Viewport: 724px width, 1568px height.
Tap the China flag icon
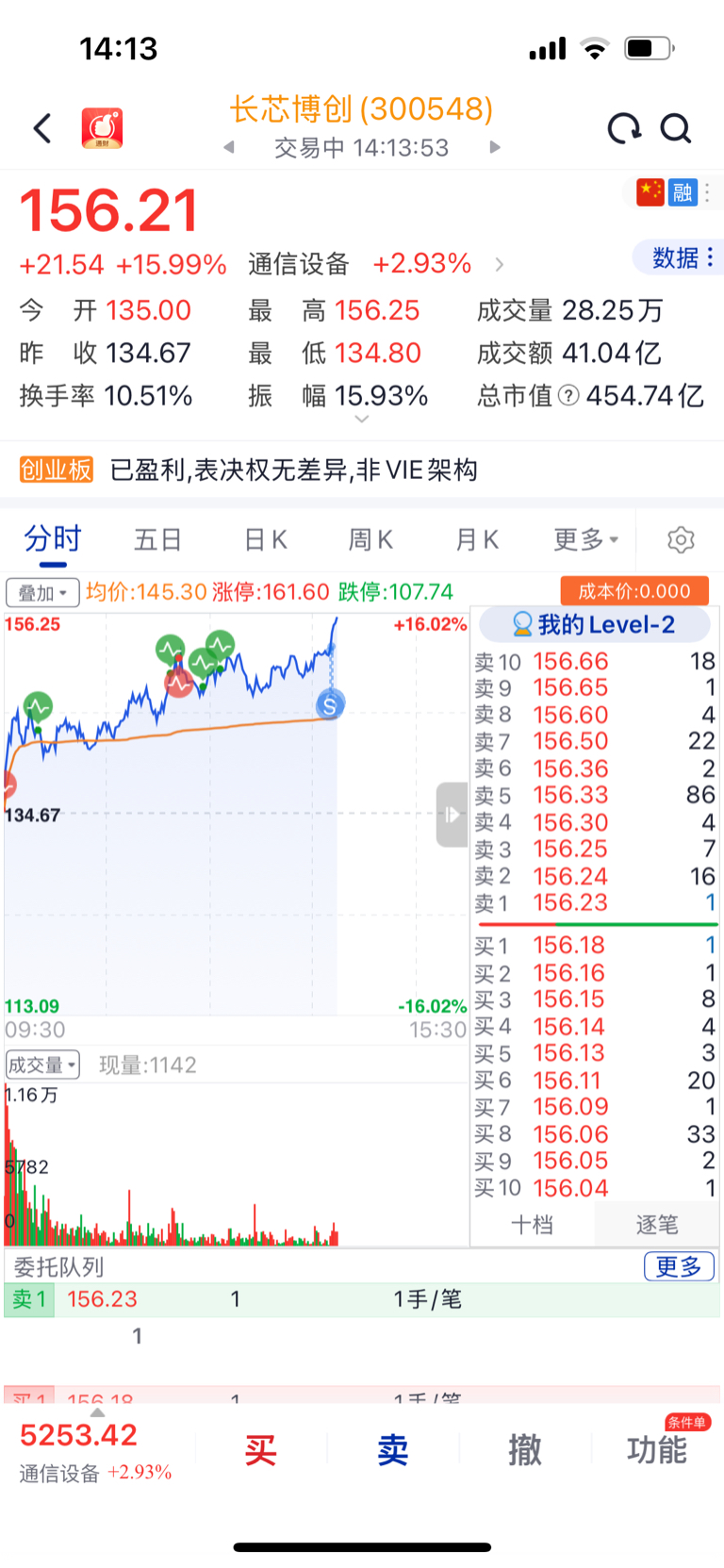[x=650, y=192]
